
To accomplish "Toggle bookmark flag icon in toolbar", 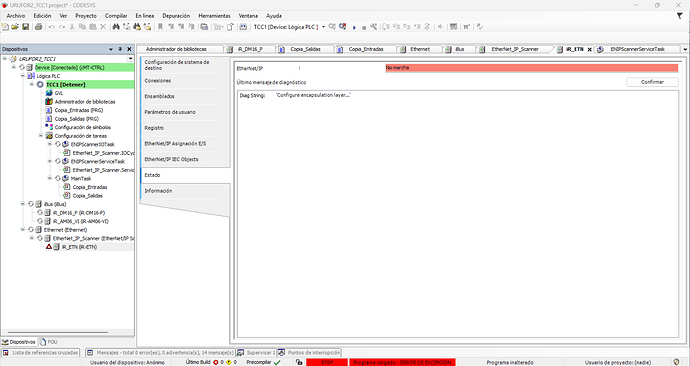I will click(160, 27).
